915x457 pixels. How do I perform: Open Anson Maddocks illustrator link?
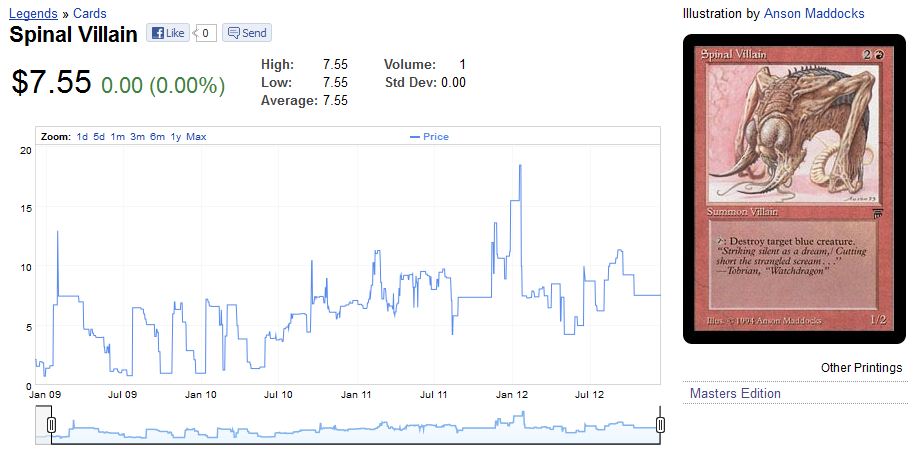[813, 13]
